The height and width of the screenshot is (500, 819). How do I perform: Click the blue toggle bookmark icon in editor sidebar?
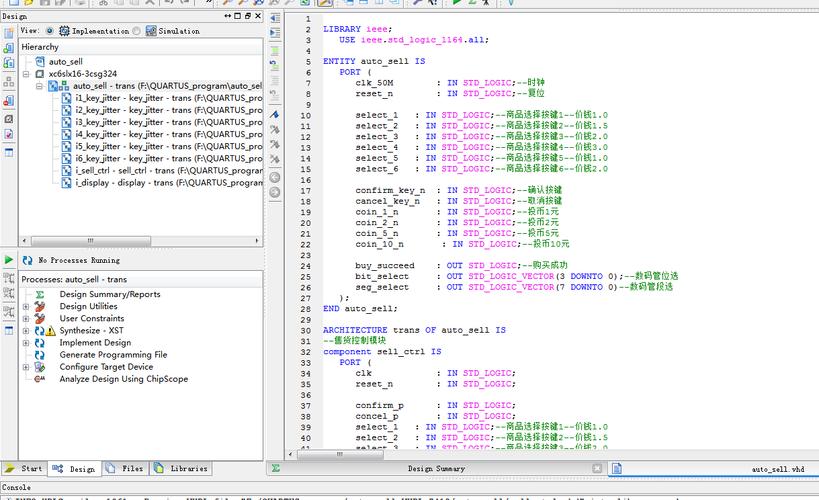point(275,115)
